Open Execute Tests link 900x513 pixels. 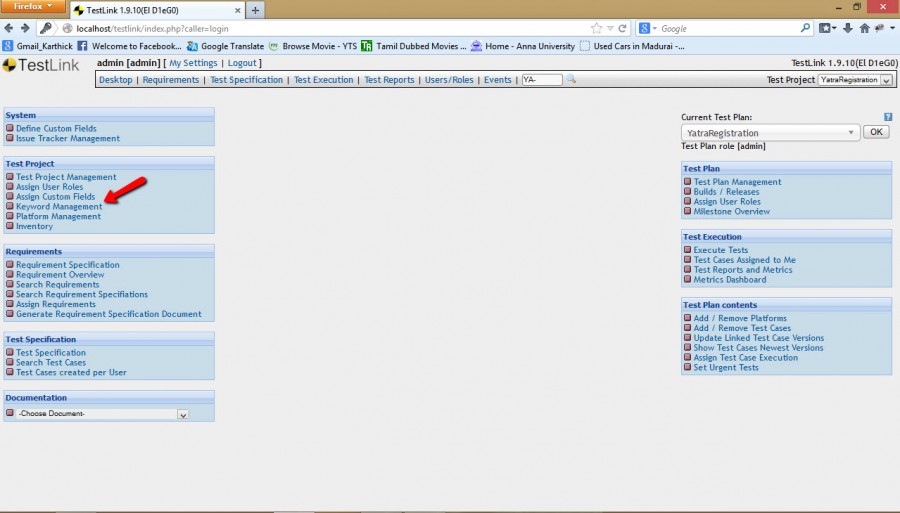pyautogui.click(x=721, y=250)
